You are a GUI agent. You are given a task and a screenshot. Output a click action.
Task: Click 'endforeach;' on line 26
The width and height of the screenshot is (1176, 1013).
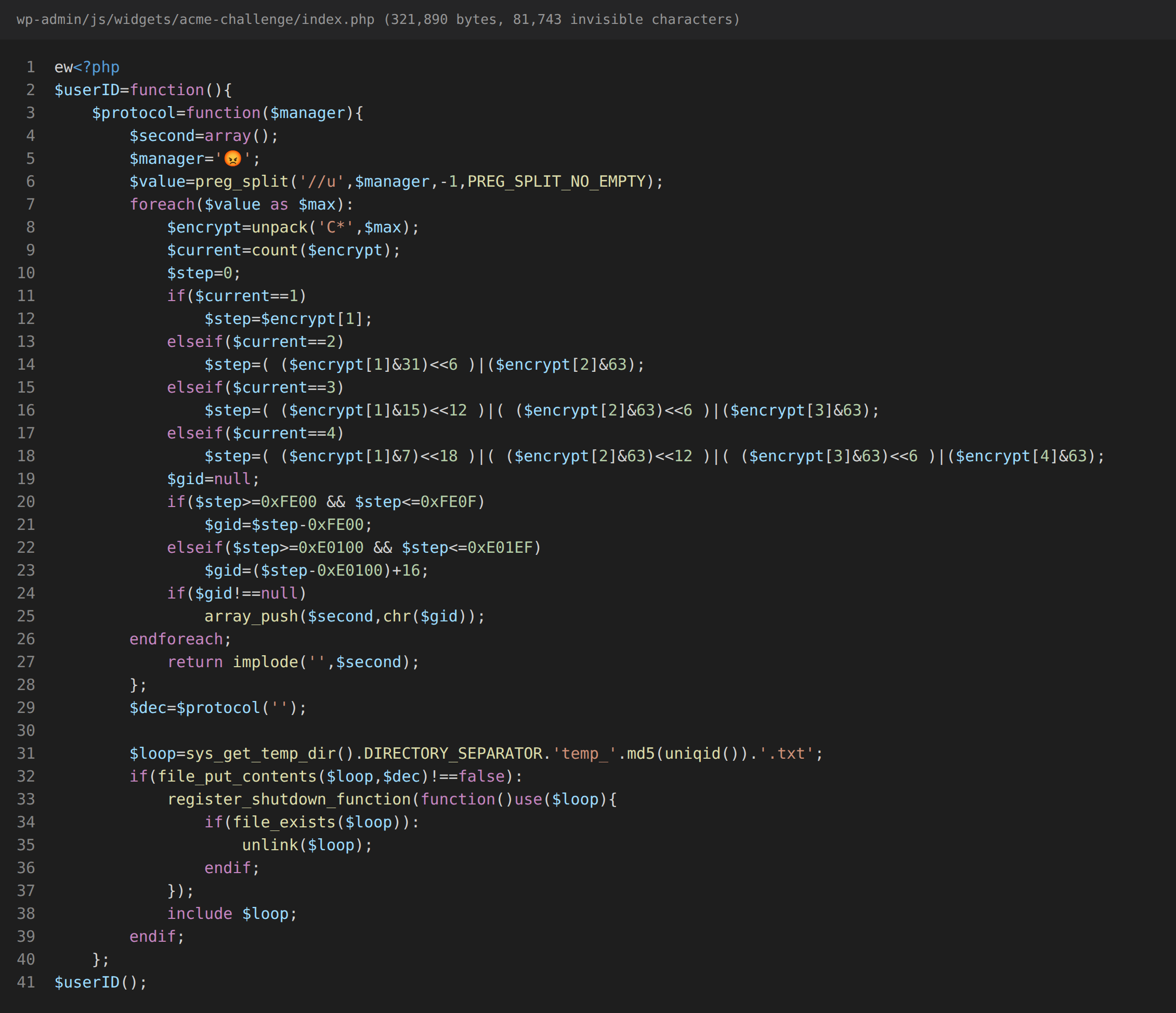(x=181, y=640)
